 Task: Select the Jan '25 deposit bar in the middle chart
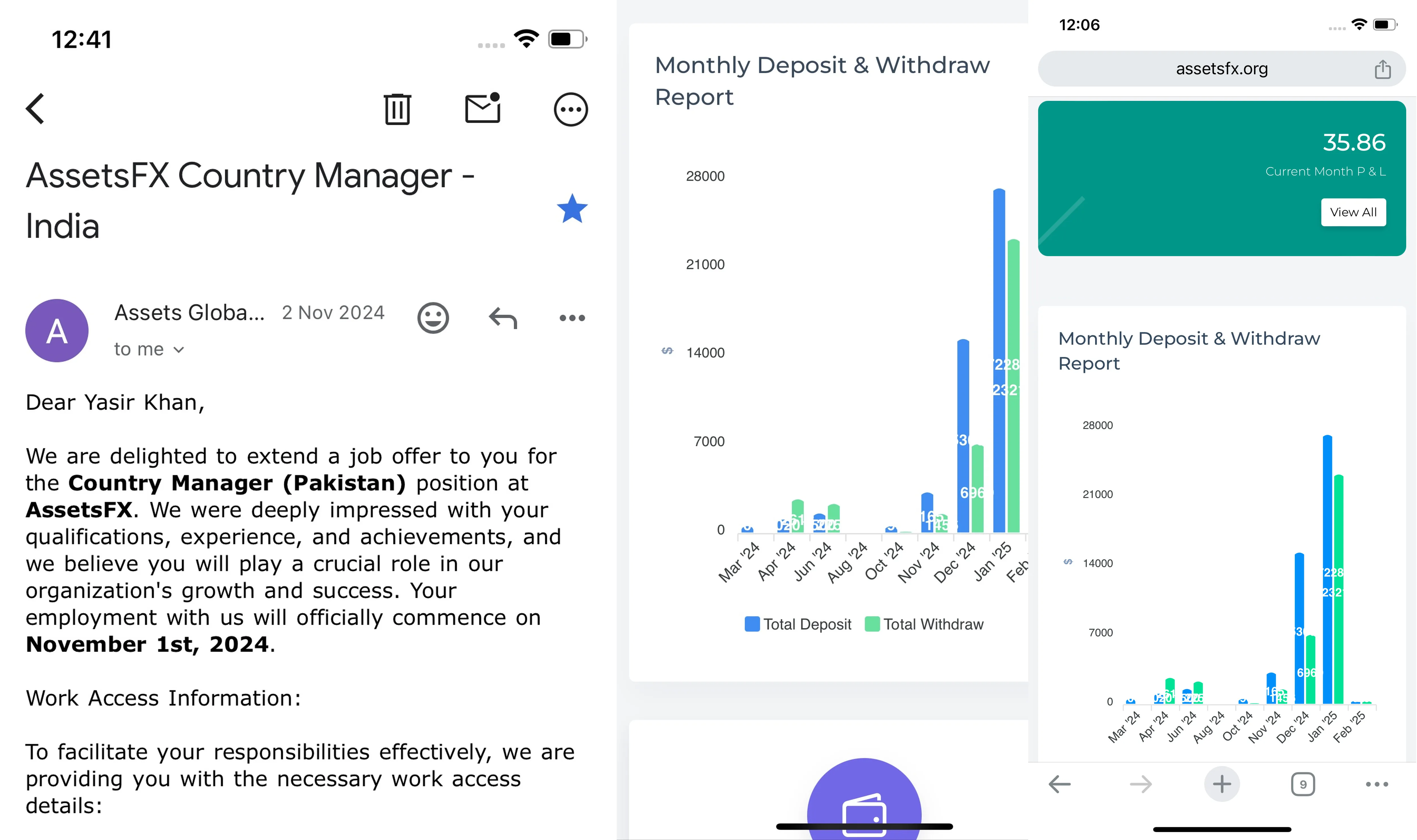click(999, 361)
